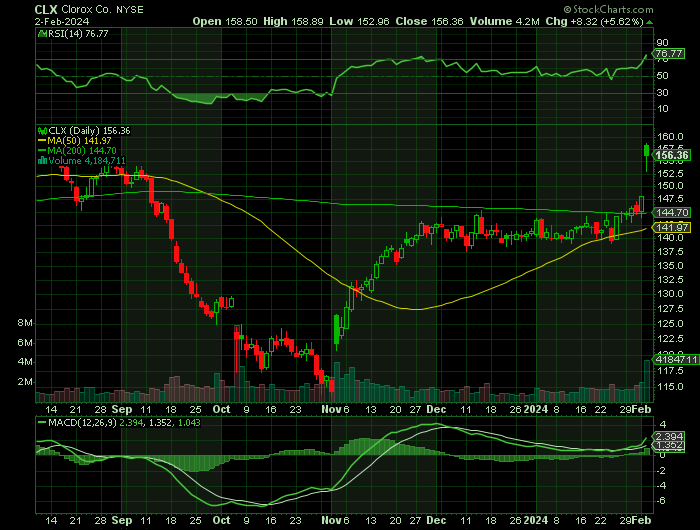Select the Low 152.96 header value
Screen dimensions: 700x530
pyautogui.click(x=359, y=21)
